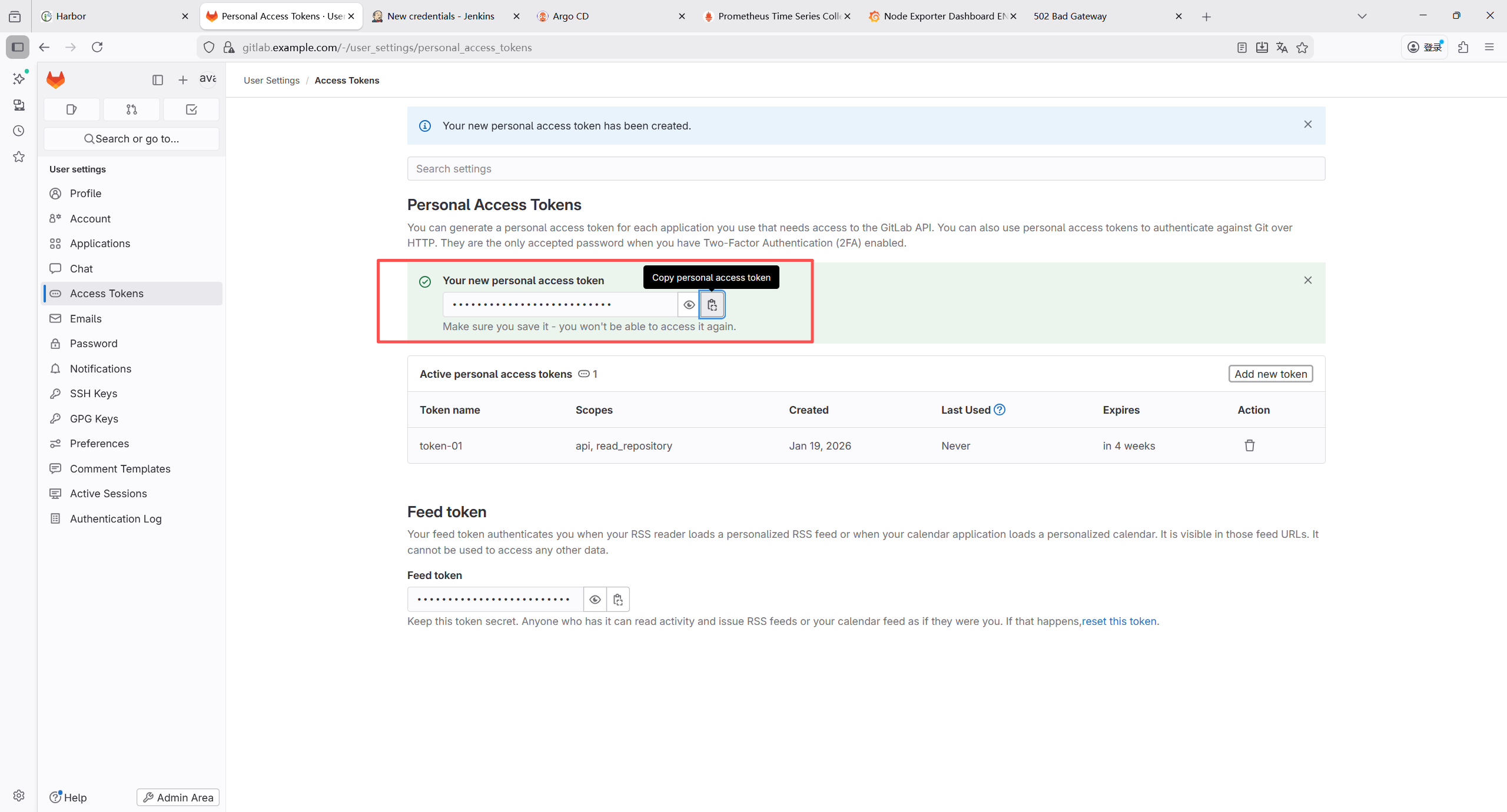This screenshot has height=812, width=1507.
Task: Open the create new plus menu
Action: [x=183, y=80]
